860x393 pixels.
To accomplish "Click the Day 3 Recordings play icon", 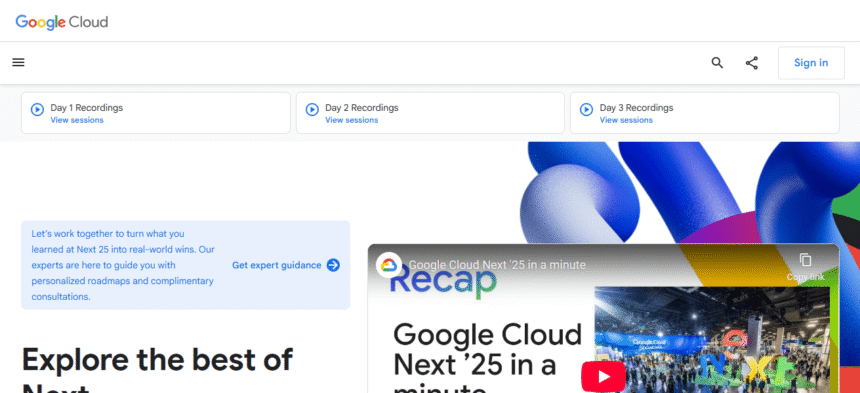I will click(586, 110).
